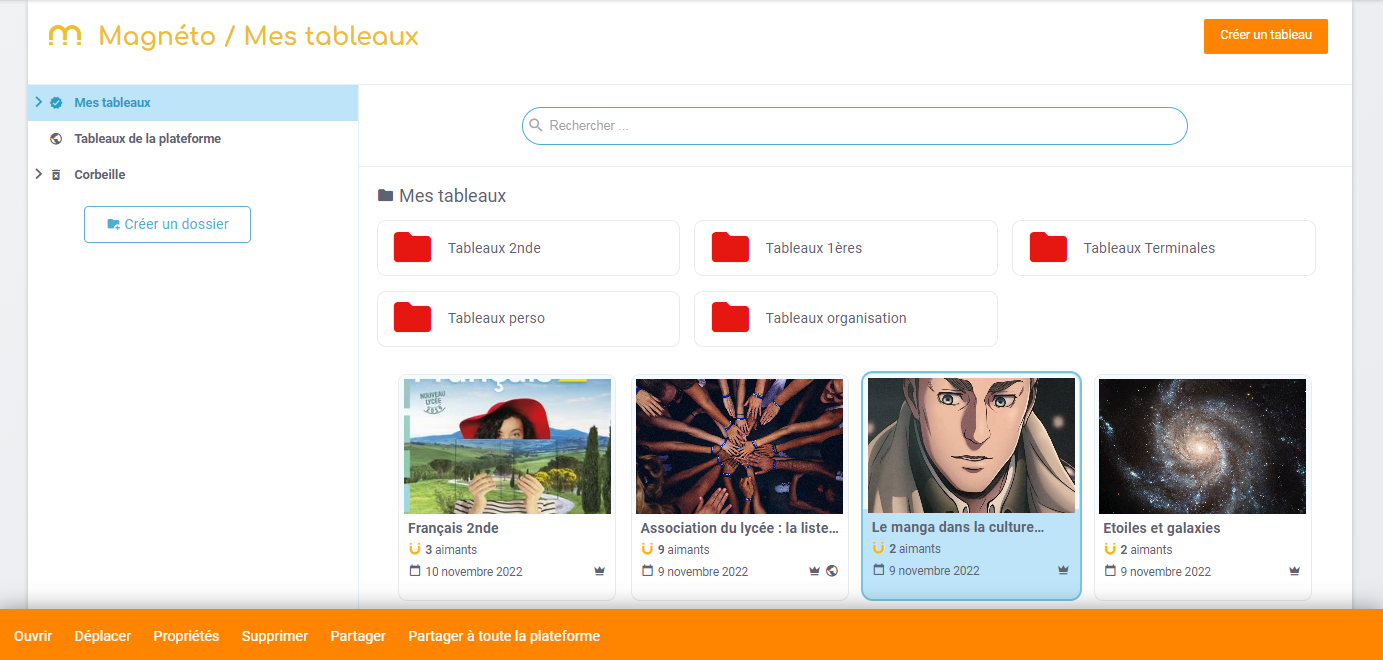Open the red folder icon for Tableaux 1ères
This screenshot has width=1383, height=660.
[x=730, y=248]
